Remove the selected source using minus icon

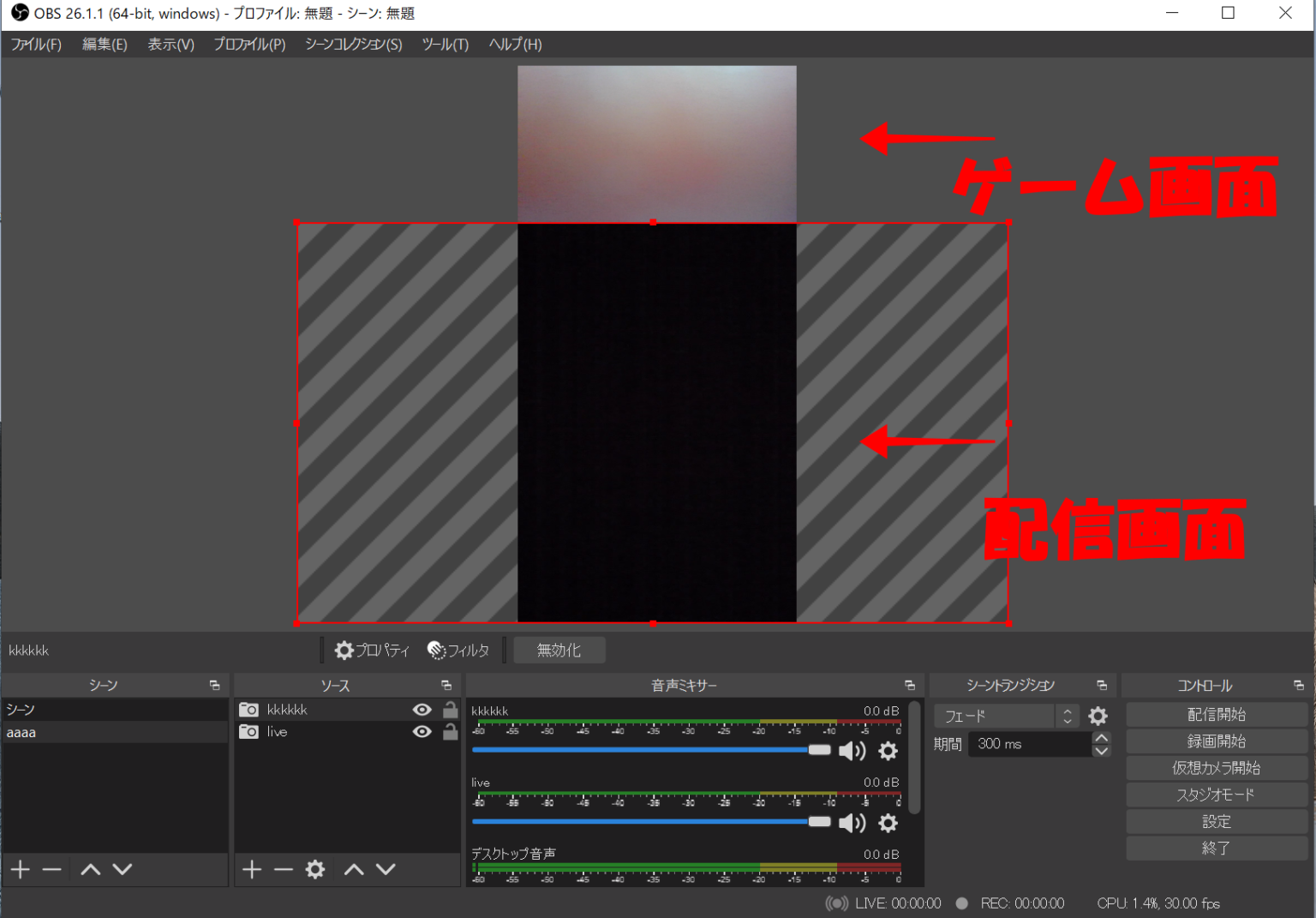(283, 869)
